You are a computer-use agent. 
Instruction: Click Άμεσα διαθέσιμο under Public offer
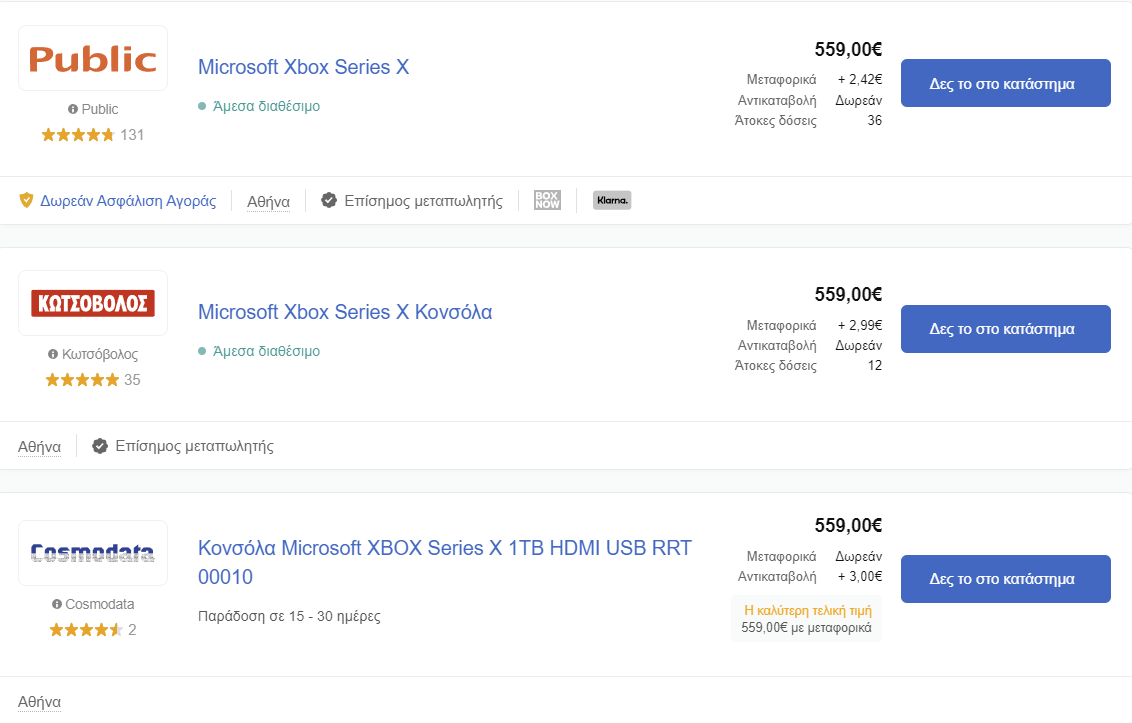(x=266, y=106)
